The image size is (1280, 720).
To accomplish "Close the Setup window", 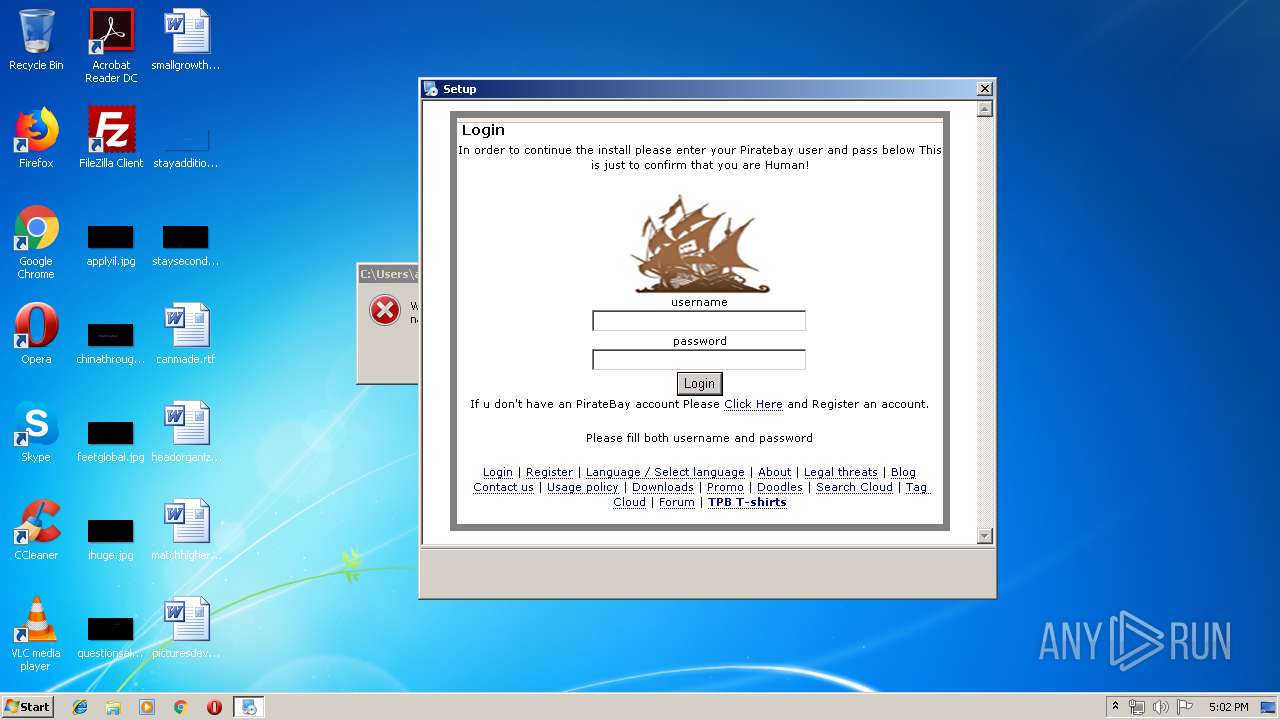I will [984, 89].
